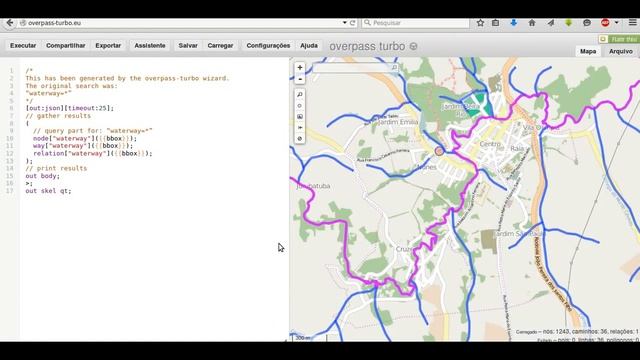This screenshot has width=640, height=360.
Task: Go to the browser home page
Action: click(x=532, y=23)
